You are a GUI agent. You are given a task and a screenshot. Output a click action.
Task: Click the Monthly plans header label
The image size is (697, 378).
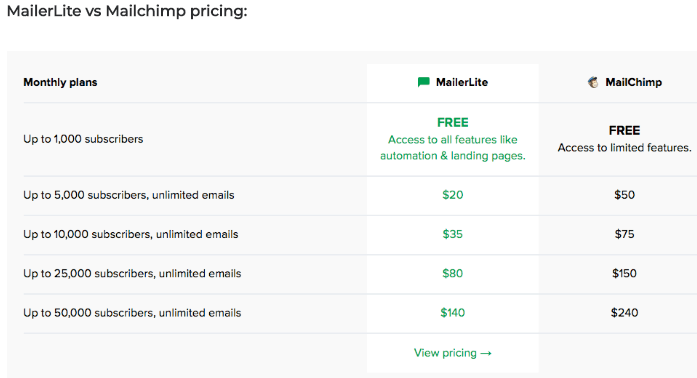pyautogui.click(x=60, y=82)
